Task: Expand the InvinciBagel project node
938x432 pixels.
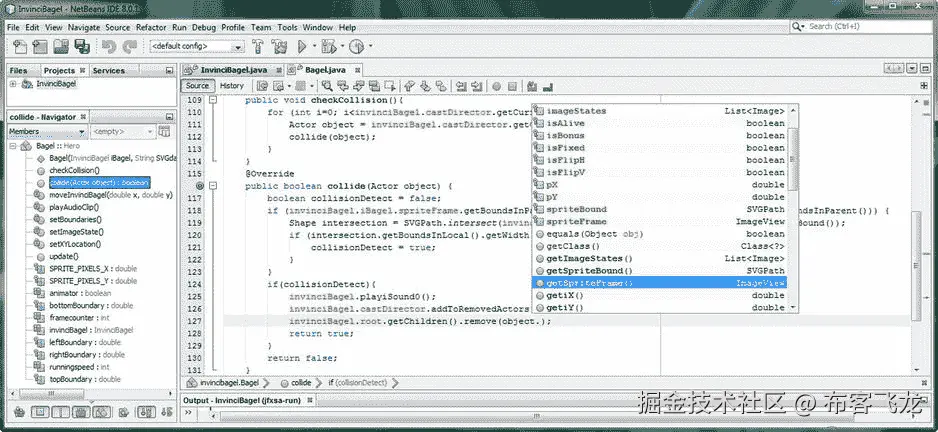Action: coord(13,84)
